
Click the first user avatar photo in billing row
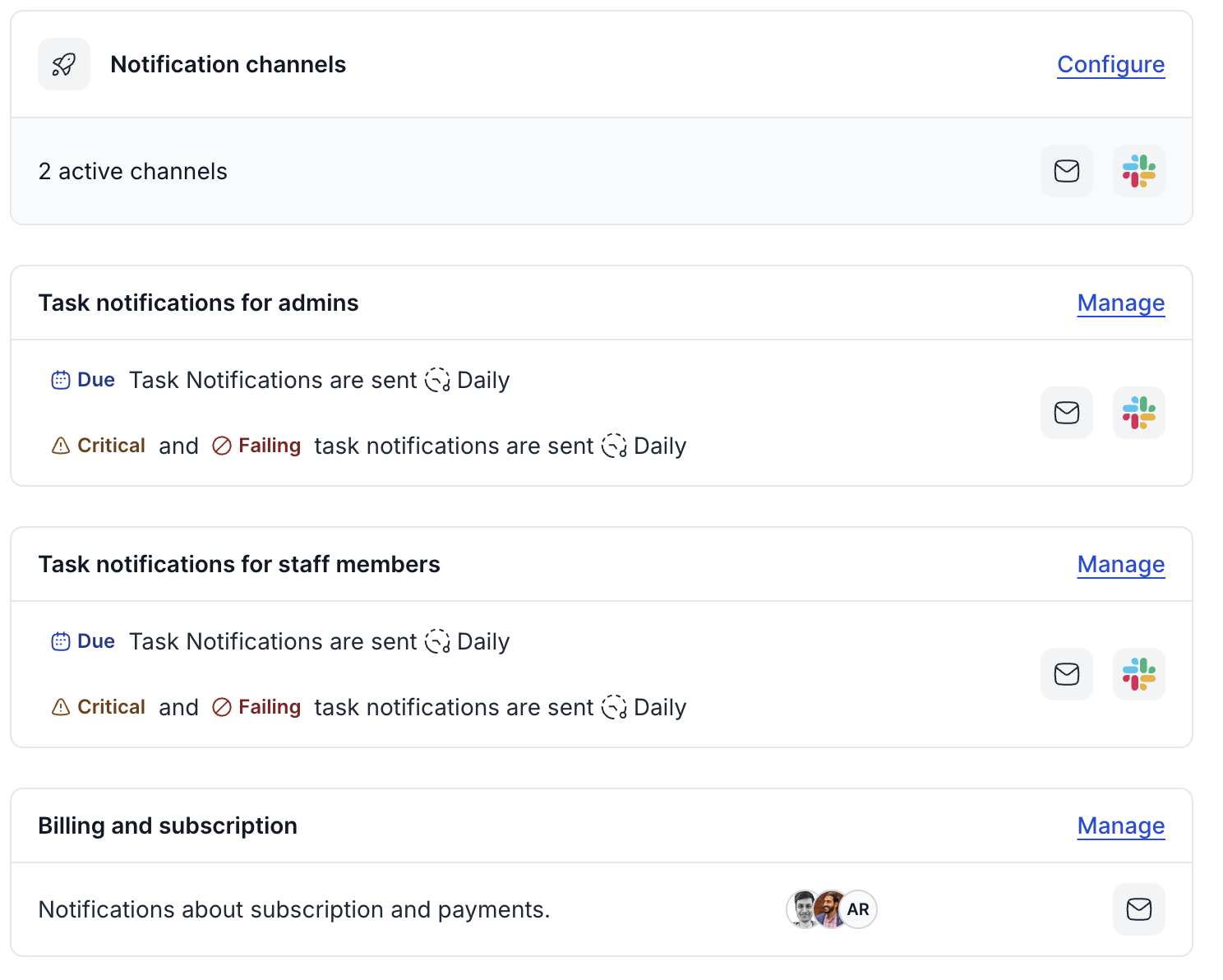802,909
